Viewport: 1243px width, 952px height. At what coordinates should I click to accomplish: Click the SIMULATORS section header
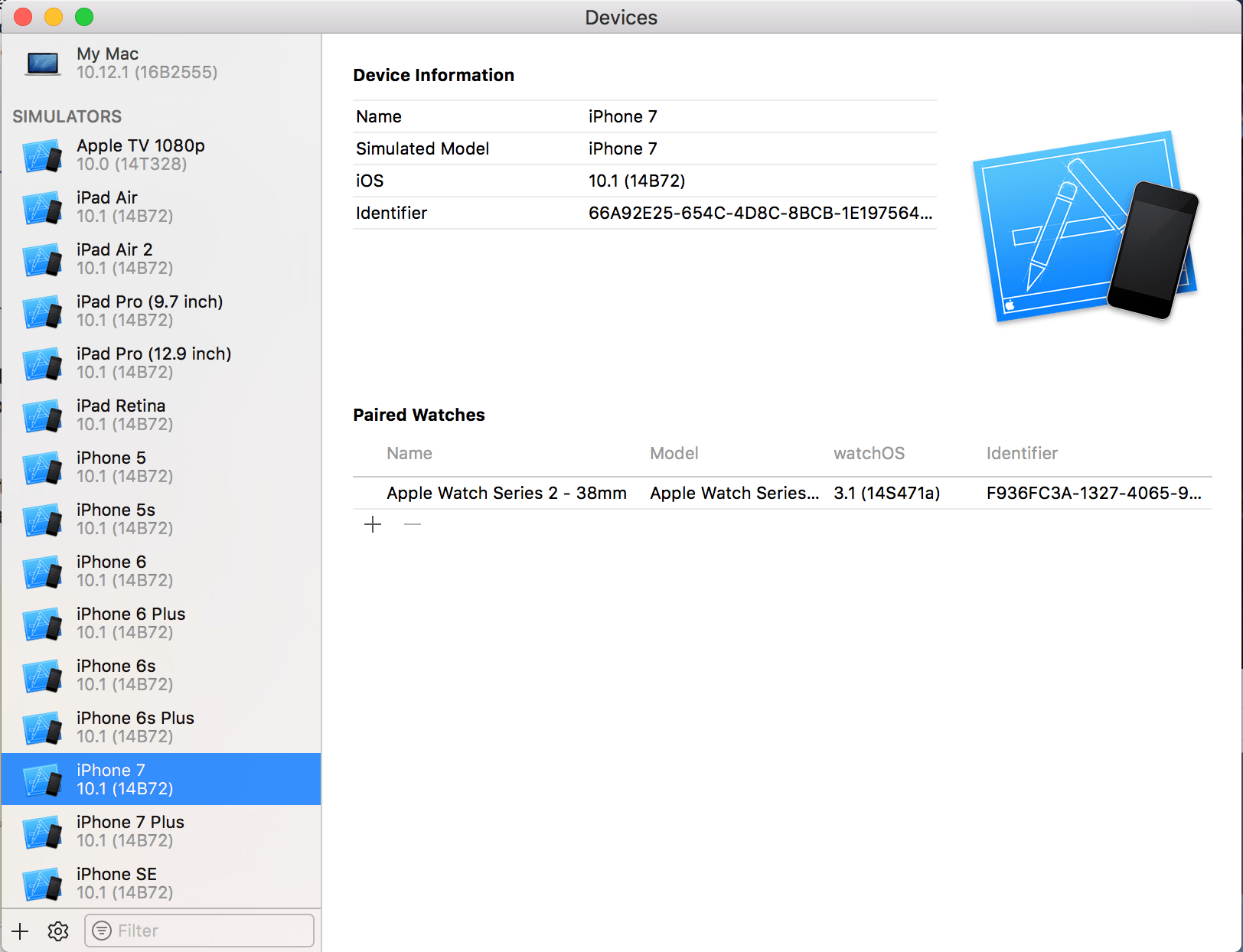tap(67, 116)
